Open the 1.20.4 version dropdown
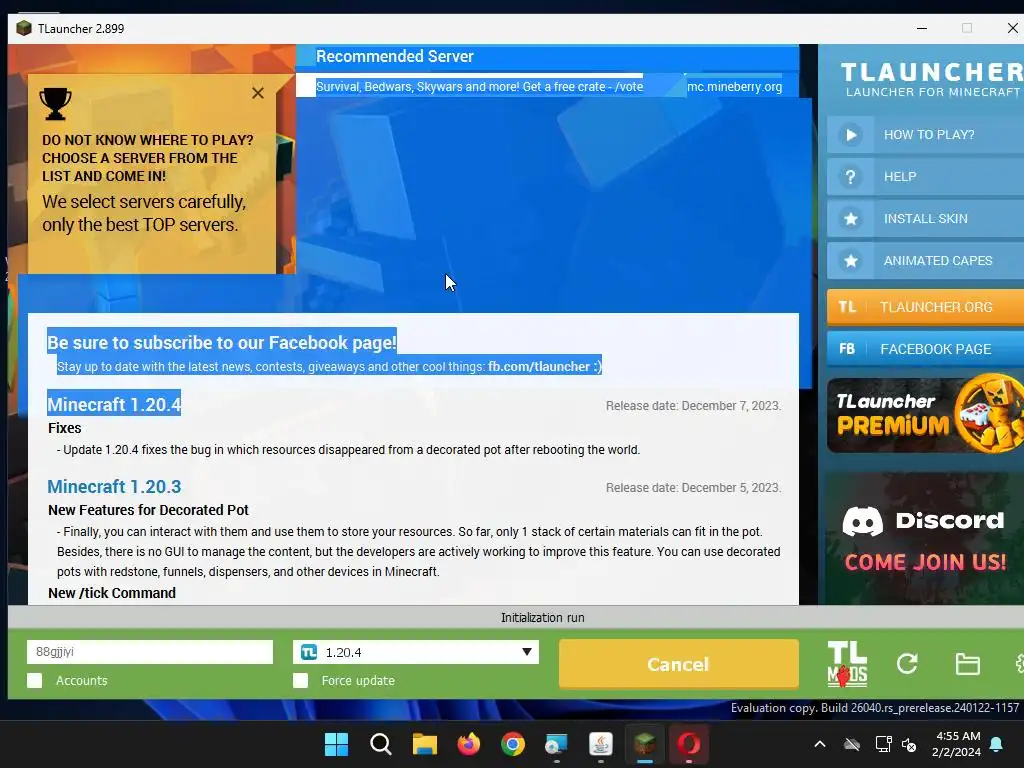The width and height of the screenshot is (1024, 768). (x=416, y=652)
